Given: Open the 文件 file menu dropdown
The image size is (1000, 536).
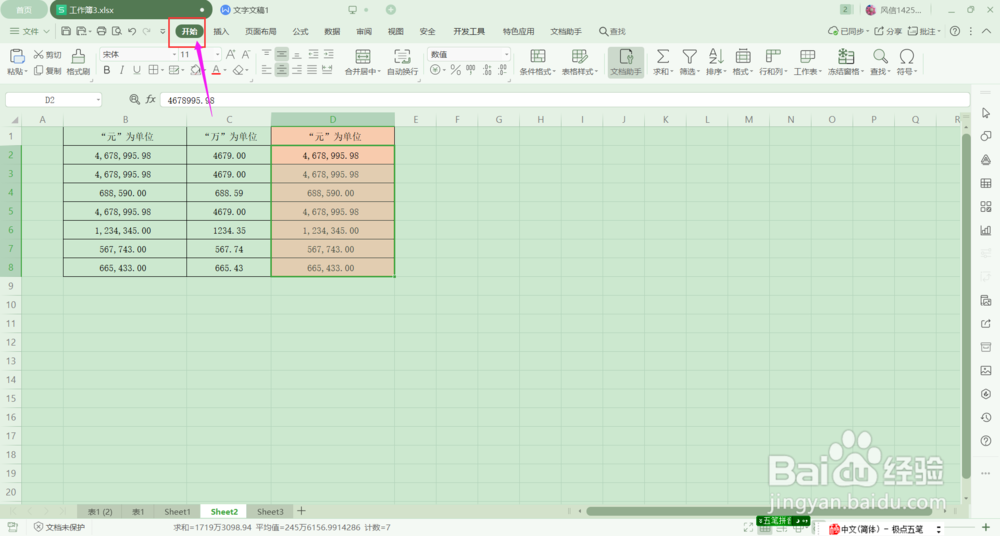Looking at the screenshot, I should point(29,31).
